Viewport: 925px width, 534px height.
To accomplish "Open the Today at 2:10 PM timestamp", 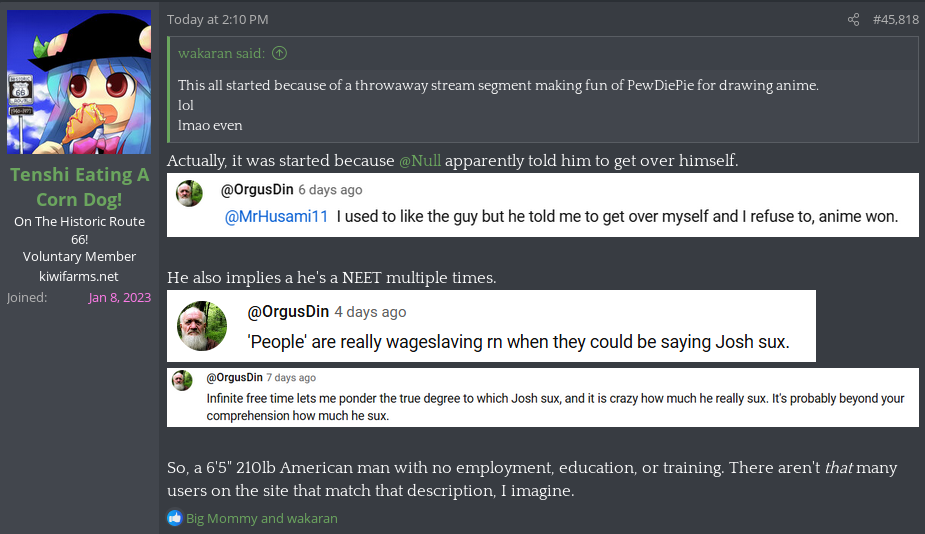I will click(218, 19).
